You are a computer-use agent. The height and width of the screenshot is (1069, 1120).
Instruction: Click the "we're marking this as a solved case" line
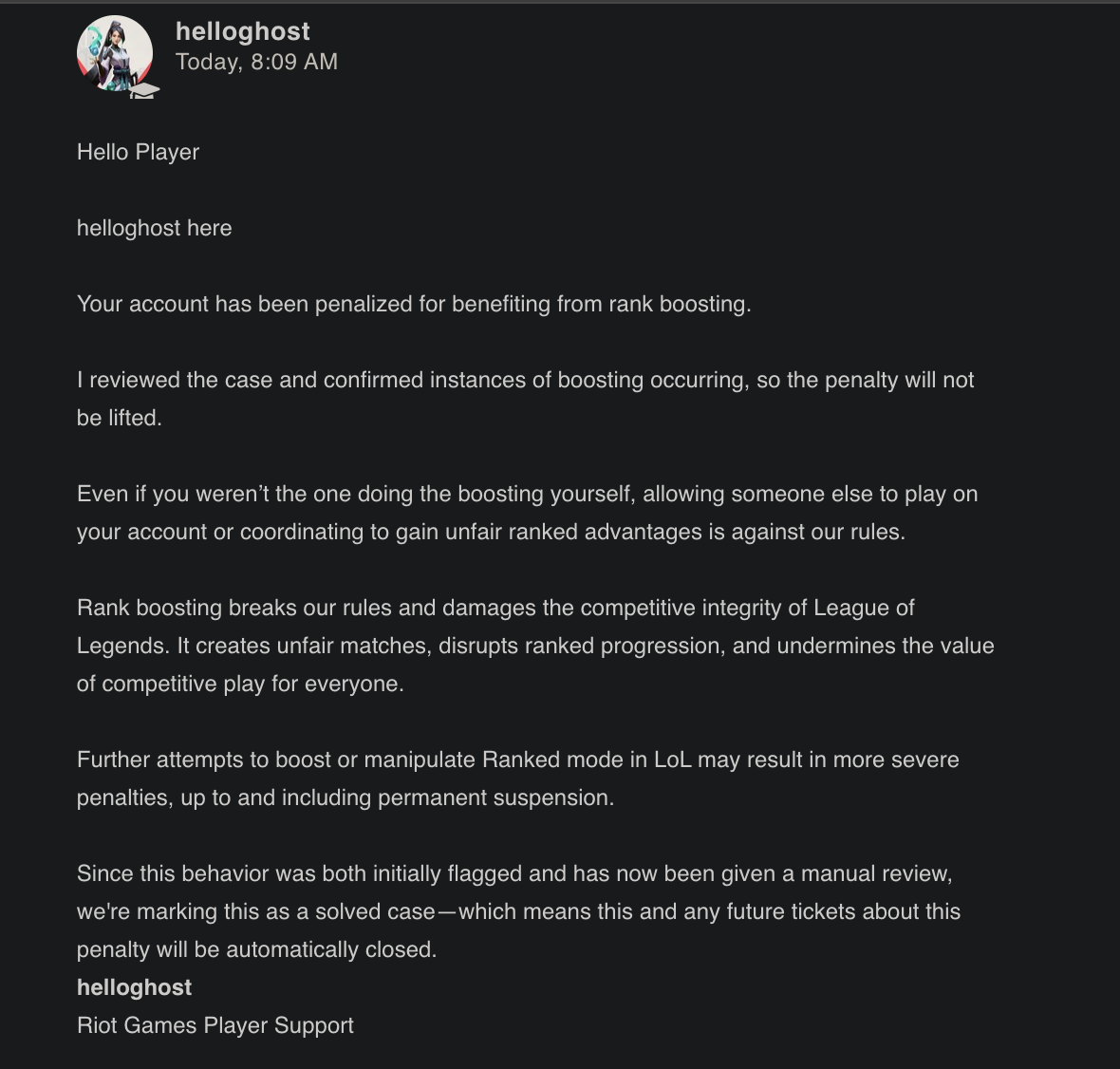518,911
